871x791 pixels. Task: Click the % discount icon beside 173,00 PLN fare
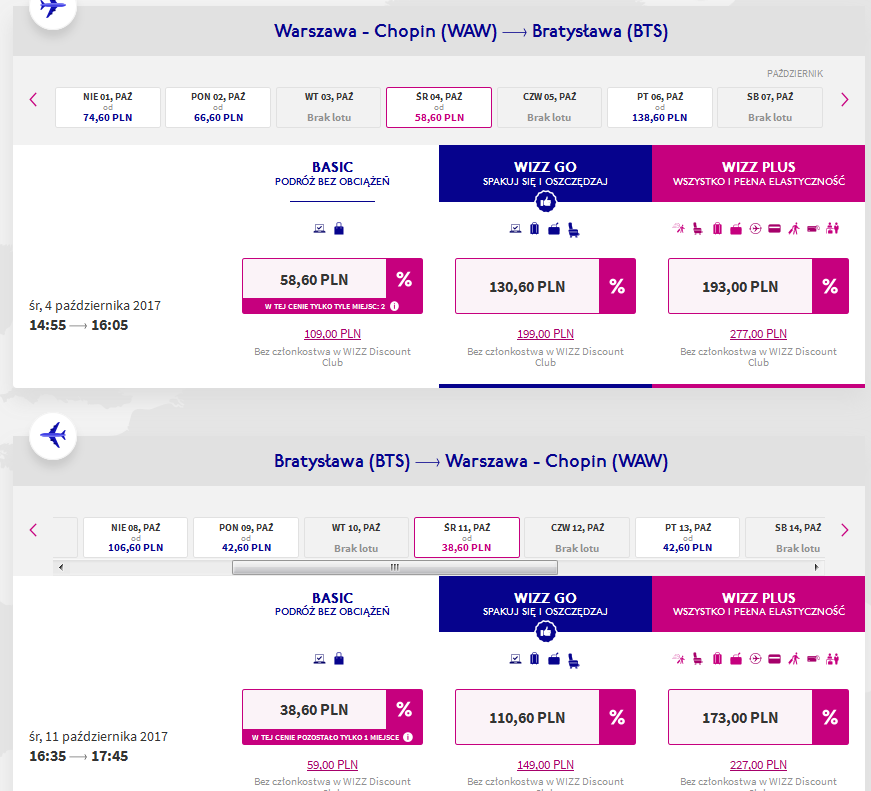(830, 717)
